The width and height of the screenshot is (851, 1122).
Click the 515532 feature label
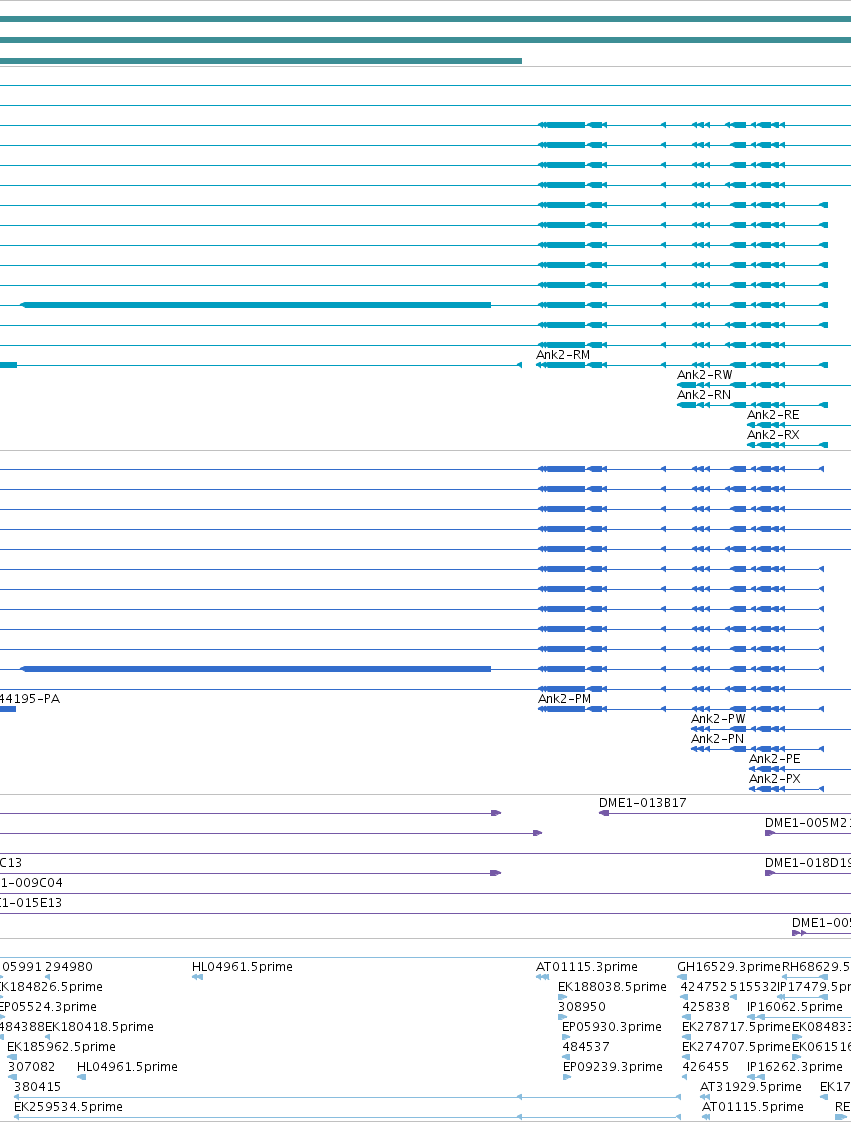pyautogui.click(x=753, y=987)
